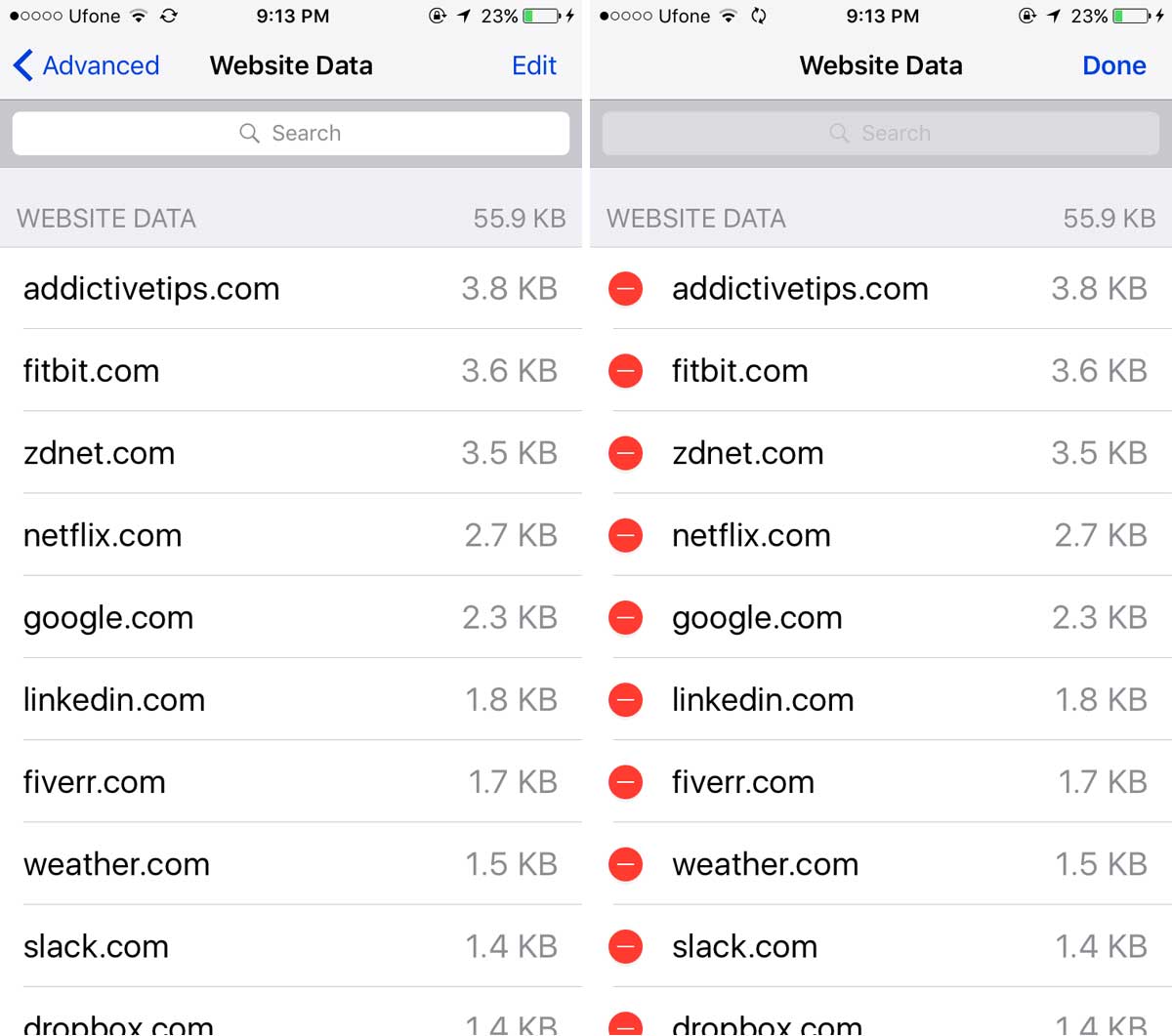Tap Edit on the Website Data screen
Viewport: 1172px width, 1036px height.
pyautogui.click(x=534, y=65)
